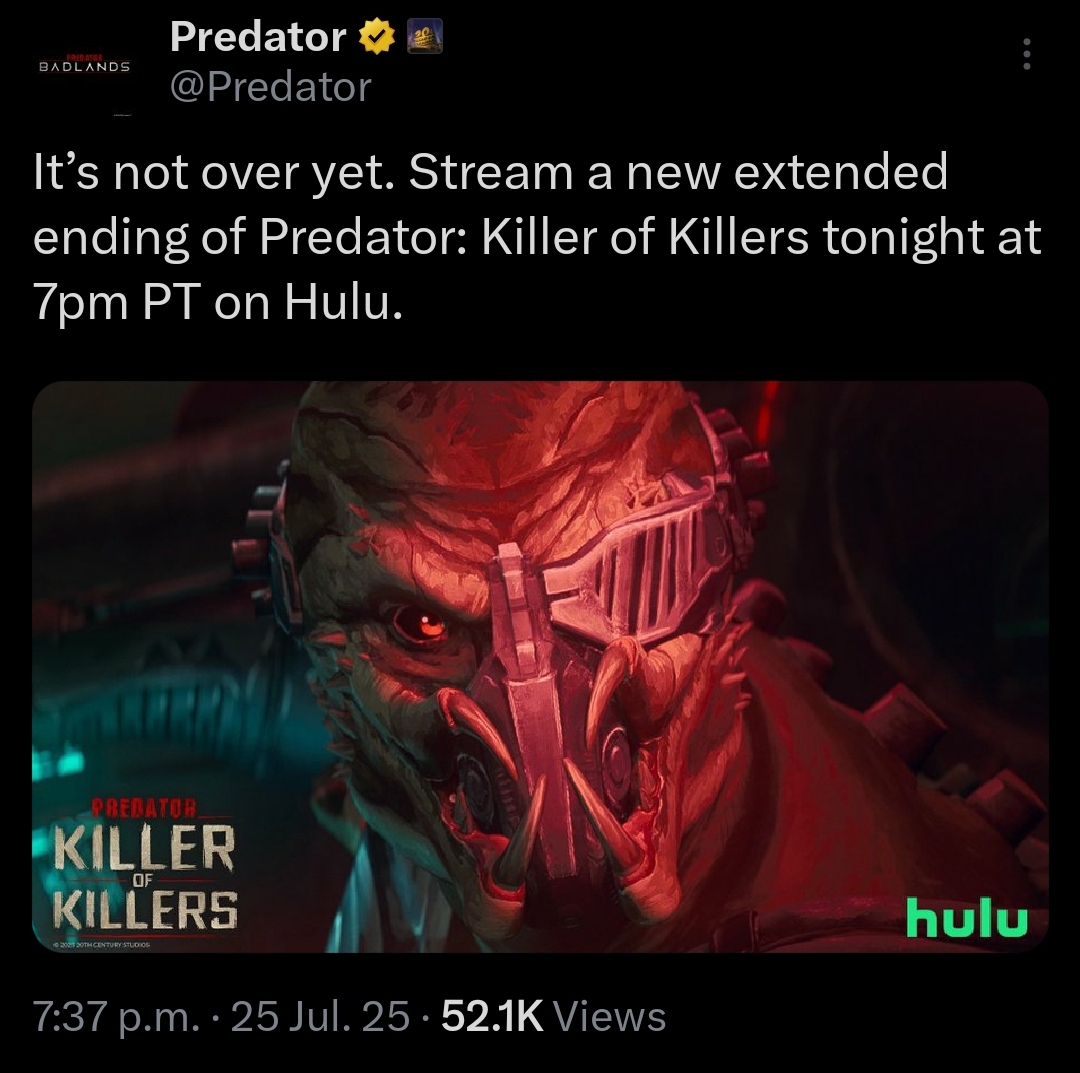Open the three-dot more options menu
1080x1073 pixels.
[1026, 54]
